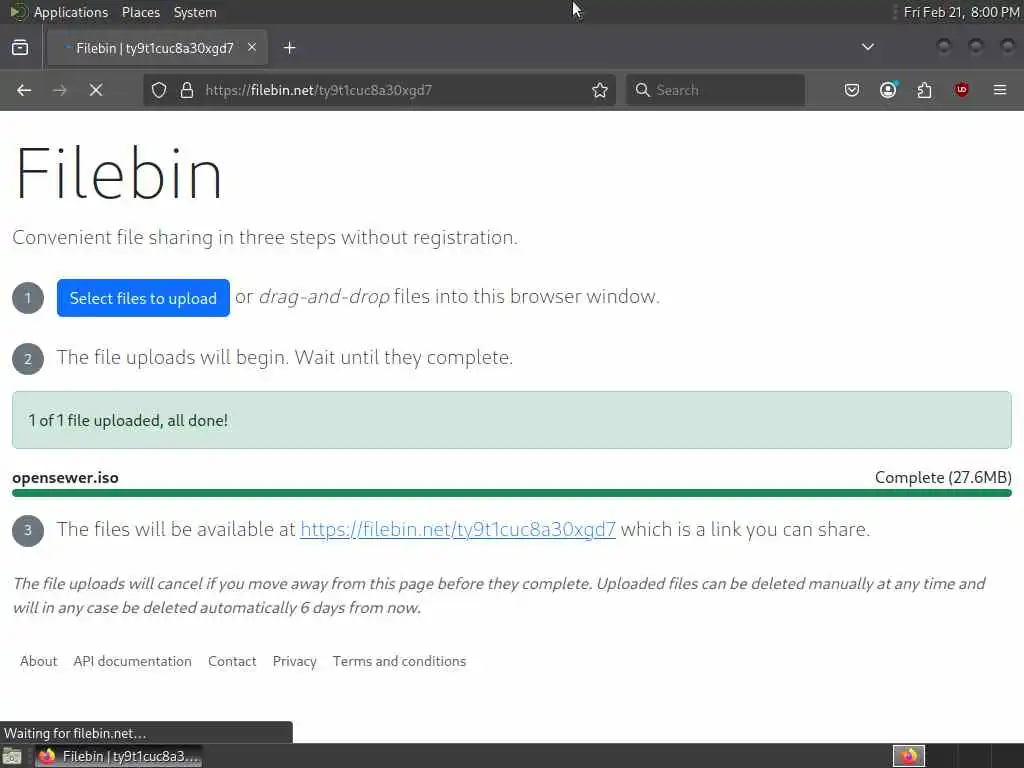Open uBlock Origin extension icon
Viewport: 1024px width, 768px height.
961,90
